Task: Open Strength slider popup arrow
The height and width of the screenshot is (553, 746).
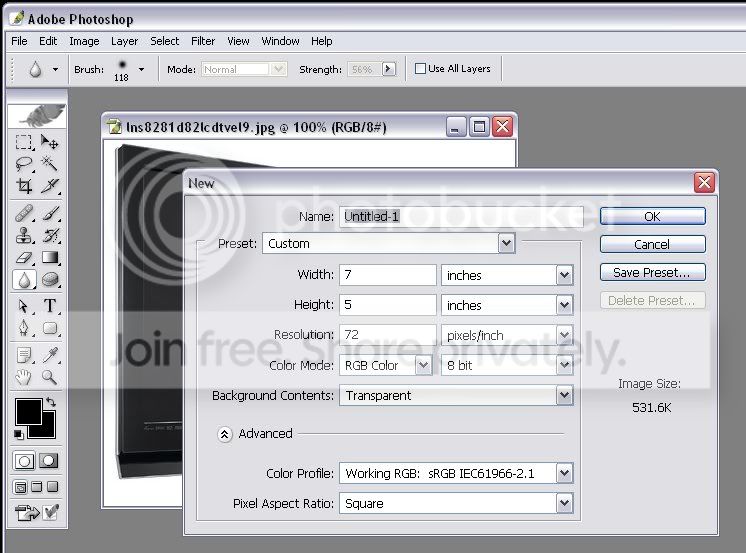Action: tap(389, 69)
